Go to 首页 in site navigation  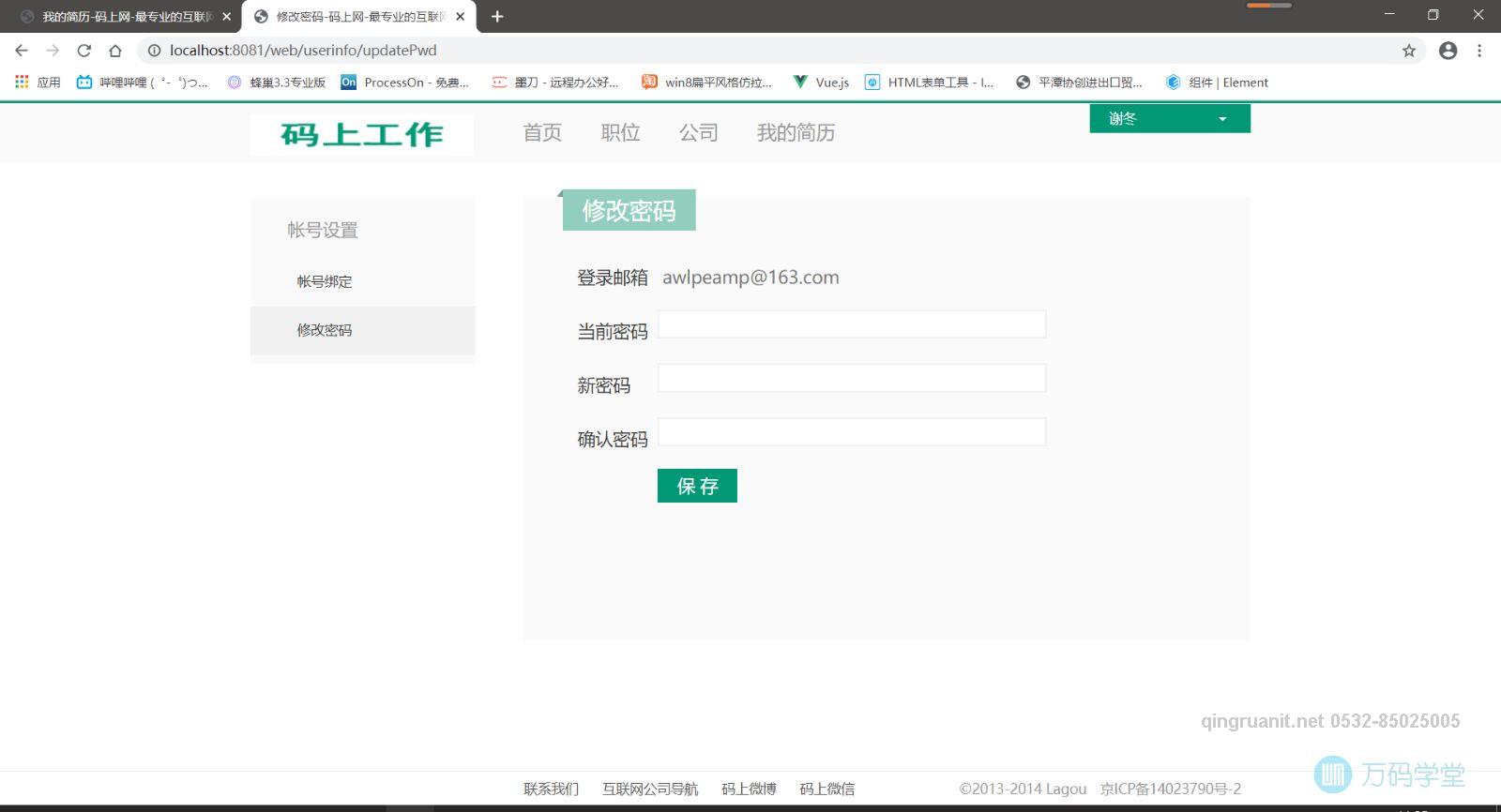pos(542,133)
